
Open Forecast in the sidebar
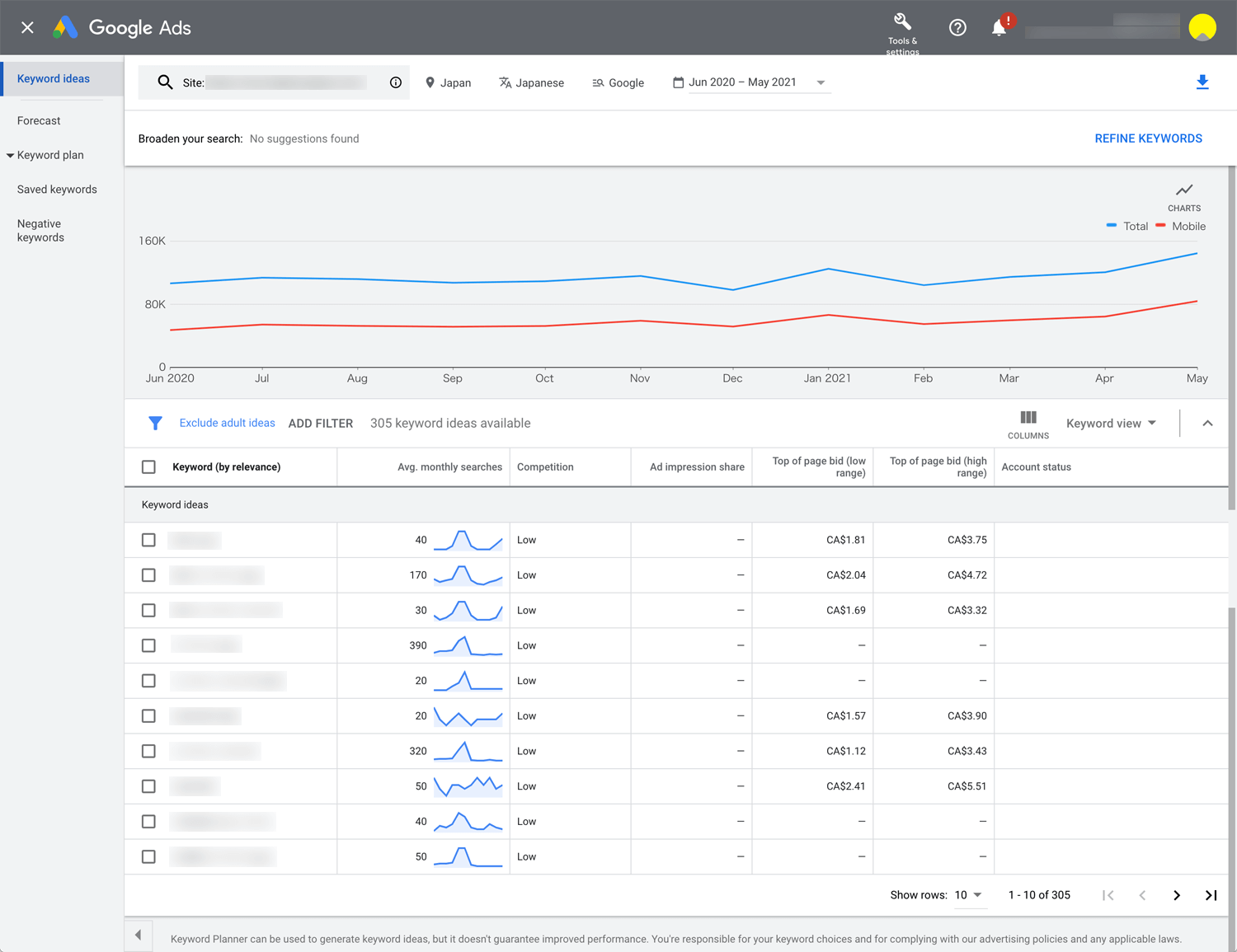(39, 120)
